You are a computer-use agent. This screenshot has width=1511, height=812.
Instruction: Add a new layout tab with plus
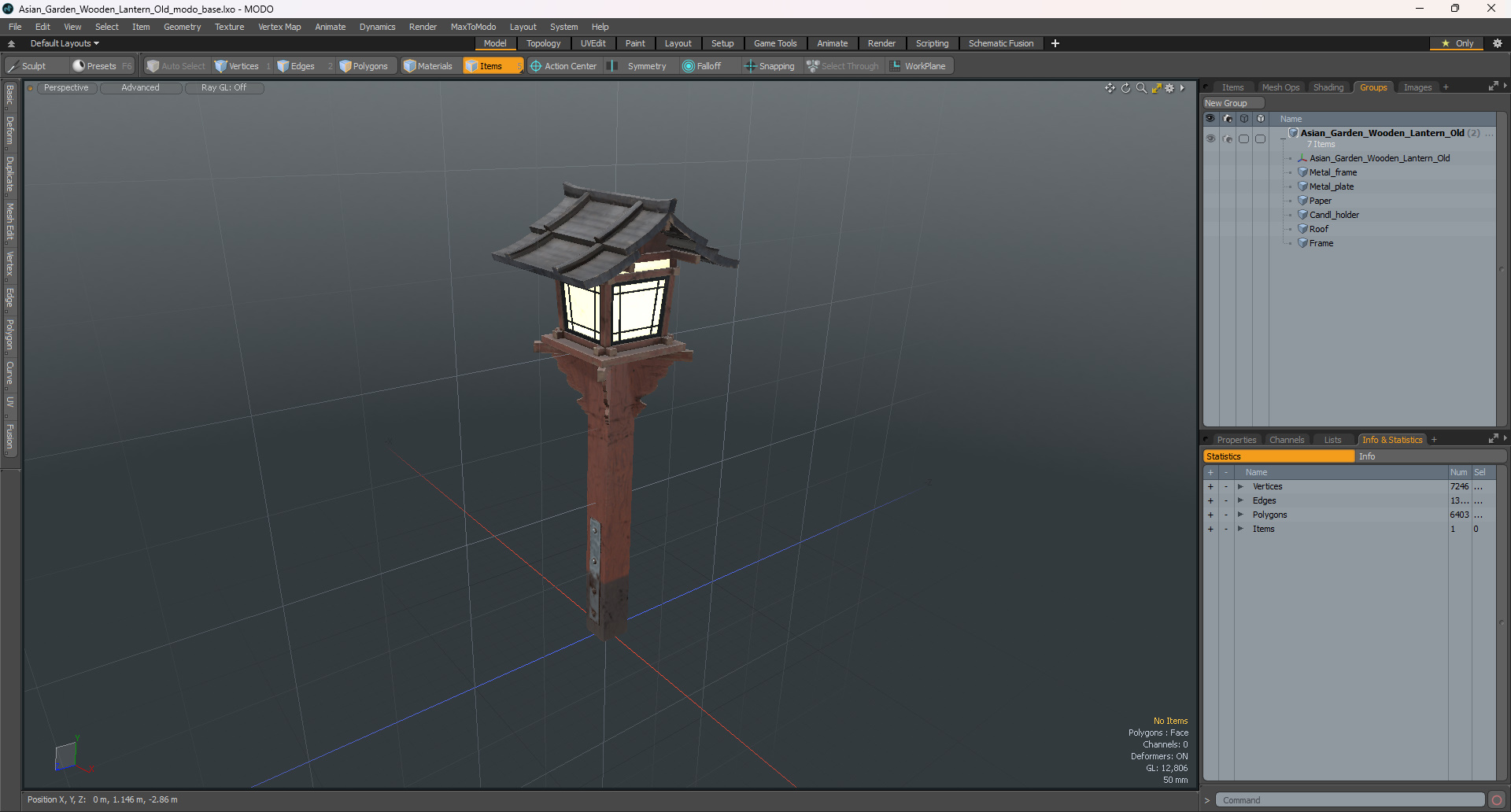pyautogui.click(x=1055, y=43)
